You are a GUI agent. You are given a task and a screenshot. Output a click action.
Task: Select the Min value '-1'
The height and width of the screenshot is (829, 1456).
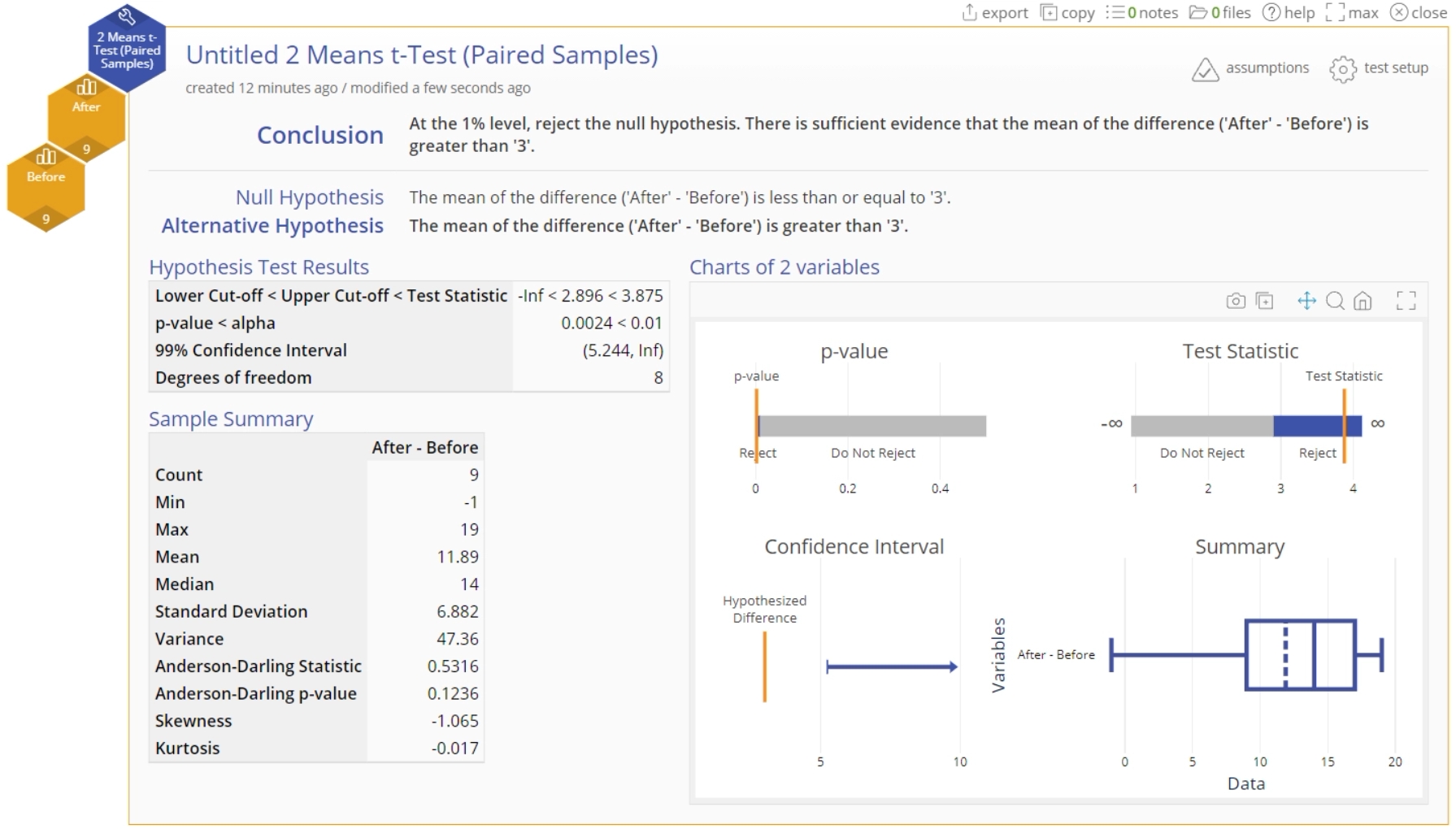pyautogui.click(x=471, y=502)
